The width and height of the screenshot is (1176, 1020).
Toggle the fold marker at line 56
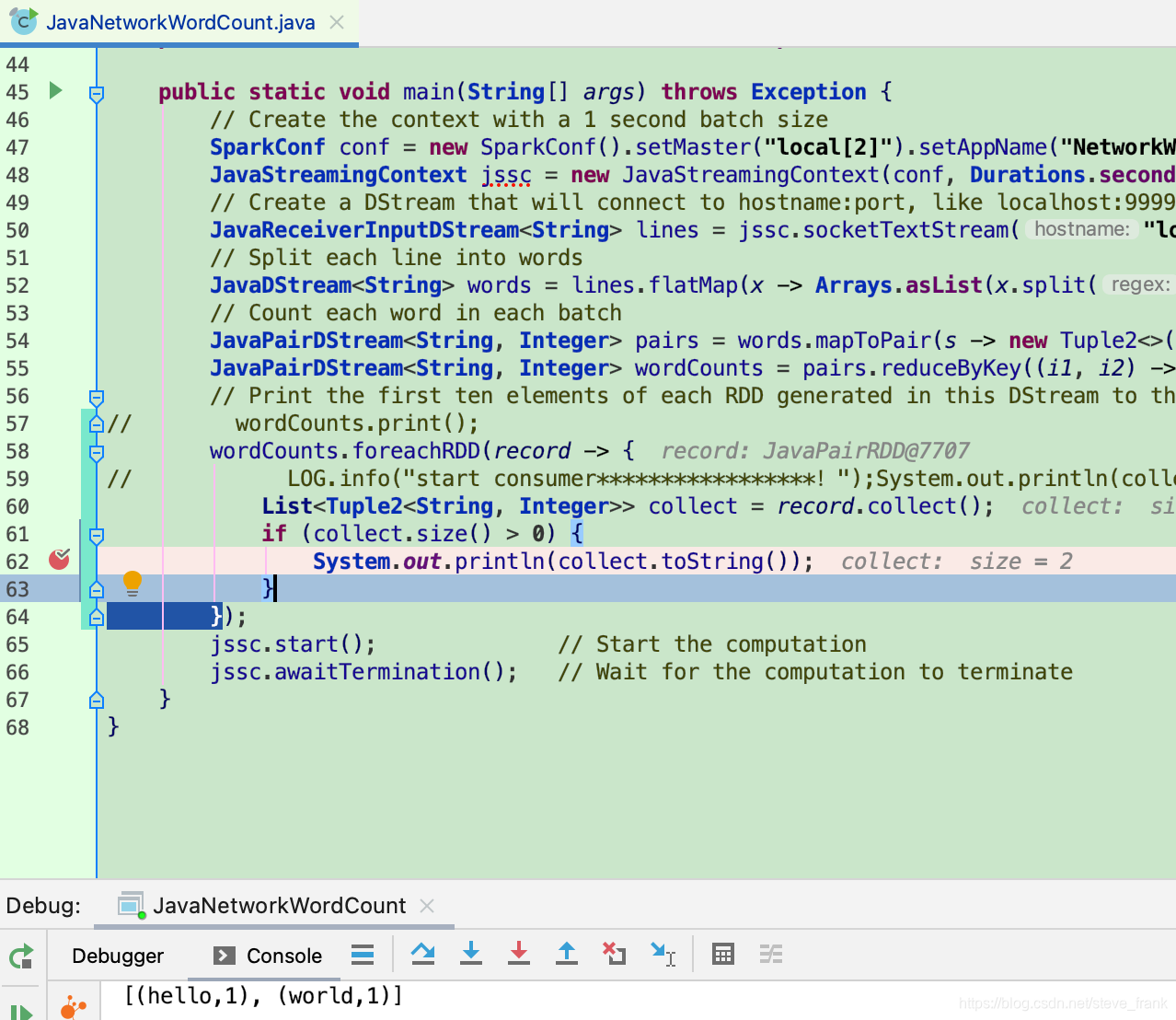[97, 397]
